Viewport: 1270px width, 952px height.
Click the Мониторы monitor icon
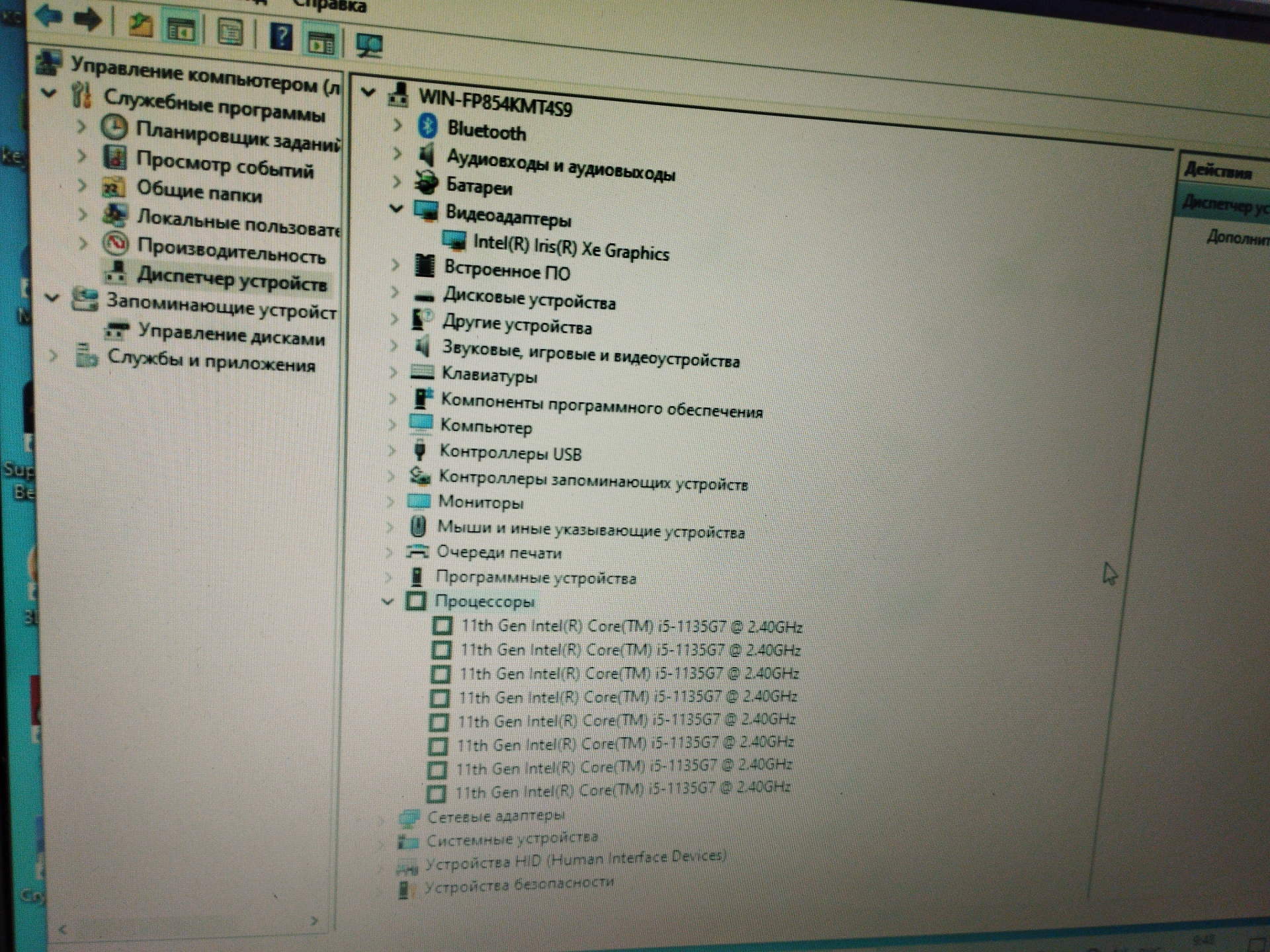(419, 500)
